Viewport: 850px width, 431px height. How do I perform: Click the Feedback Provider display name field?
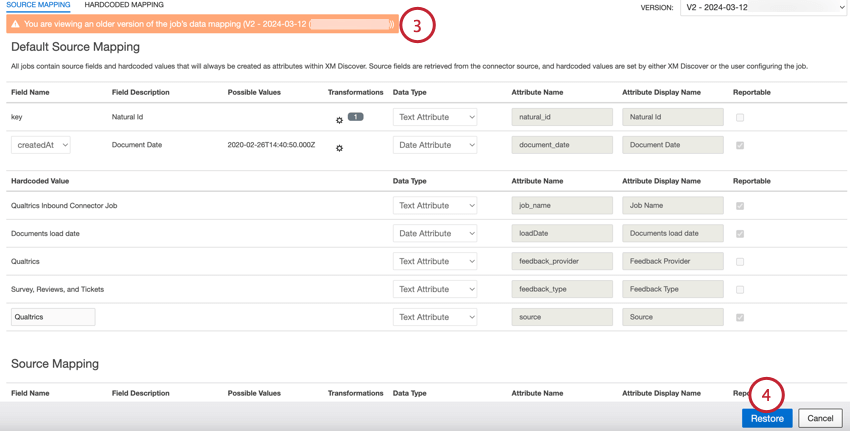pyautogui.click(x=672, y=261)
